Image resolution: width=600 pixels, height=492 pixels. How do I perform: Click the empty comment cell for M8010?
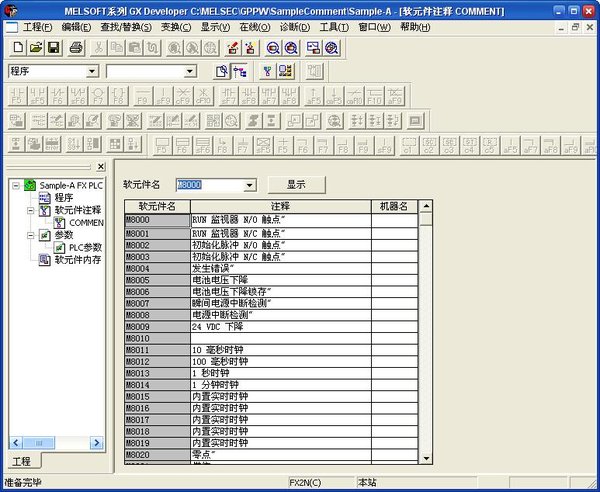[x=280, y=338]
